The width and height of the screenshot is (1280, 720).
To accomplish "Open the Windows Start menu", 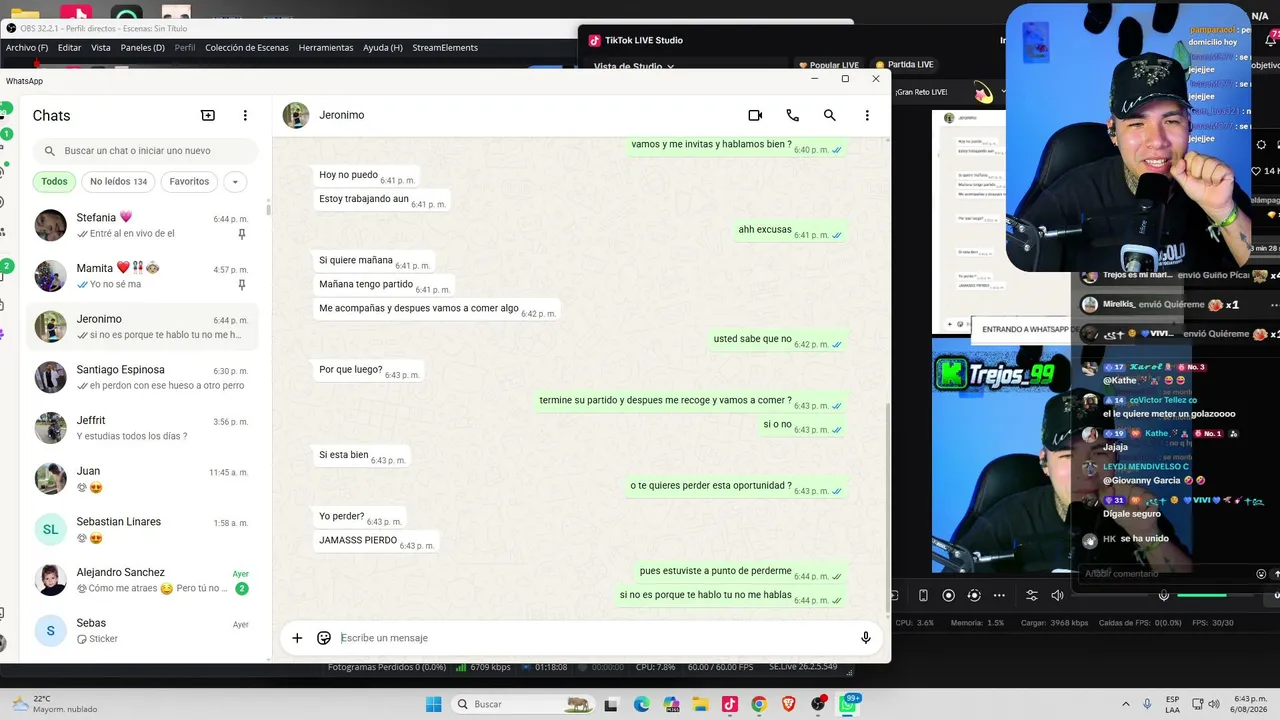I will pos(434,704).
